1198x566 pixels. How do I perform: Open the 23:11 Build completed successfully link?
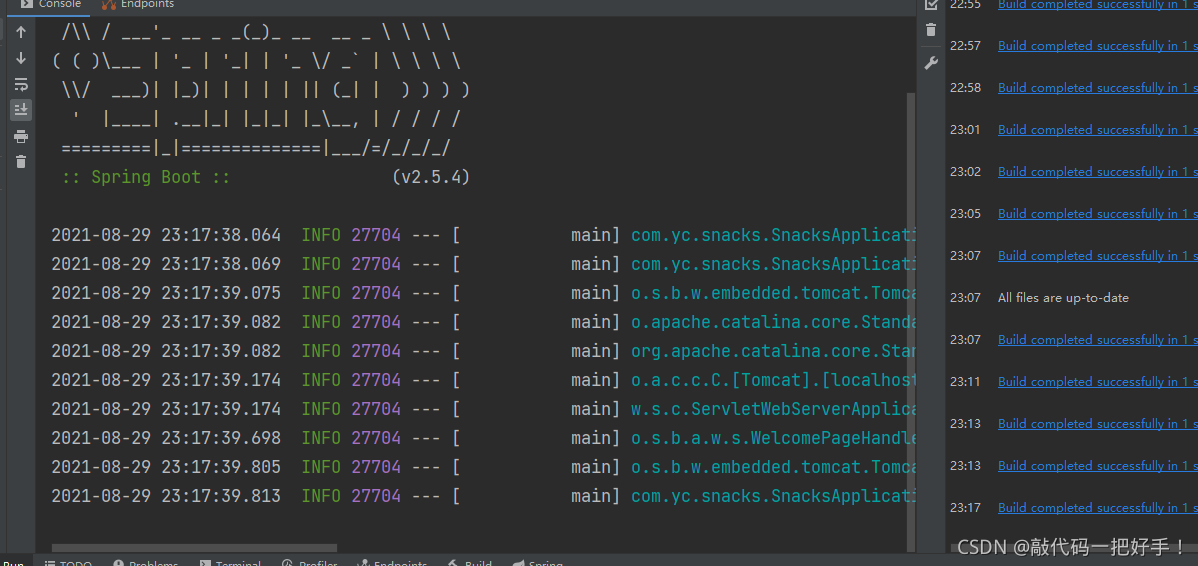(x=1098, y=382)
